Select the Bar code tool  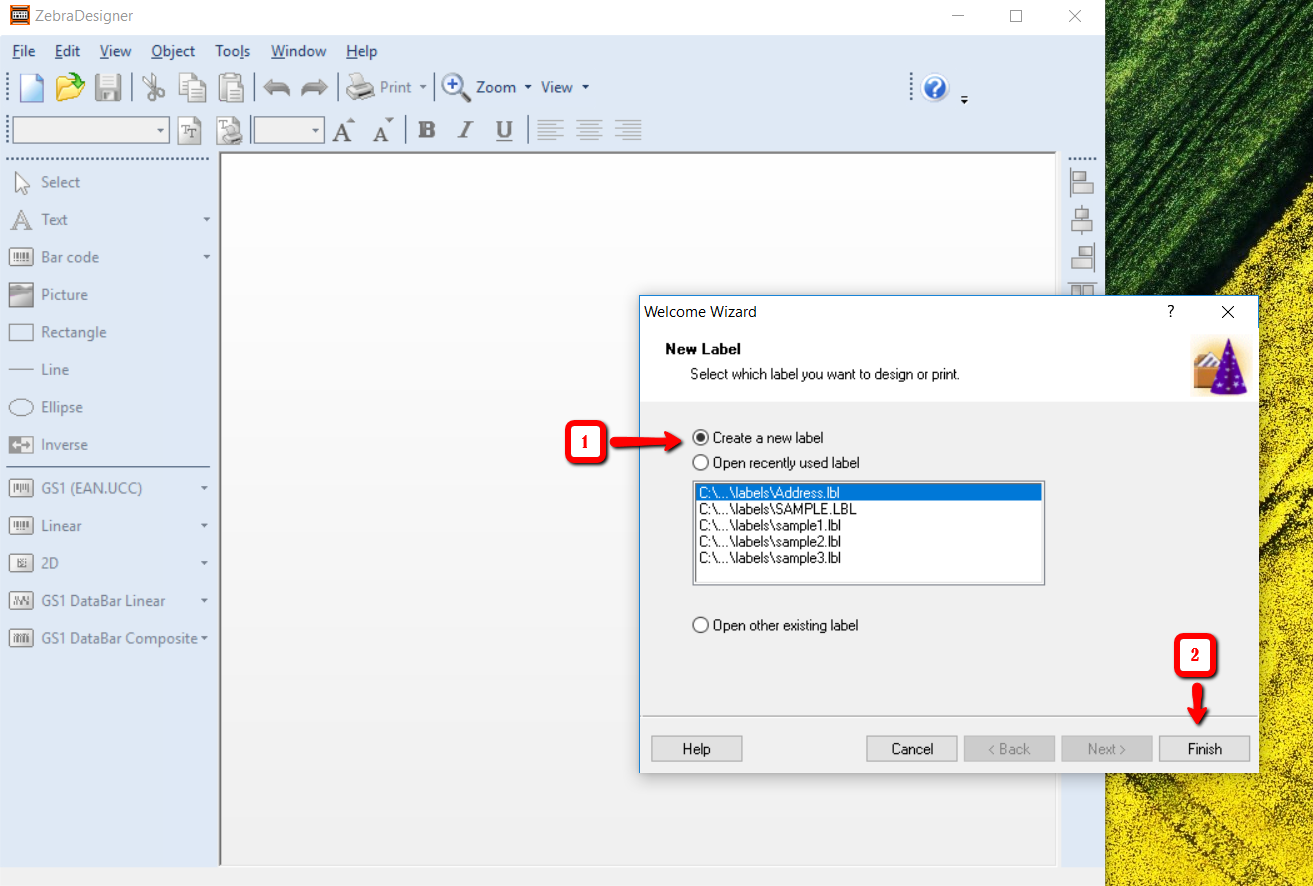click(x=56, y=257)
